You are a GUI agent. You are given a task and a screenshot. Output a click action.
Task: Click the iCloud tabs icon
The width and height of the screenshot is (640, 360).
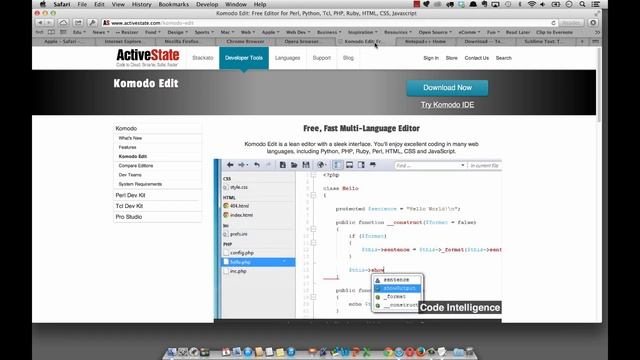coord(63,23)
